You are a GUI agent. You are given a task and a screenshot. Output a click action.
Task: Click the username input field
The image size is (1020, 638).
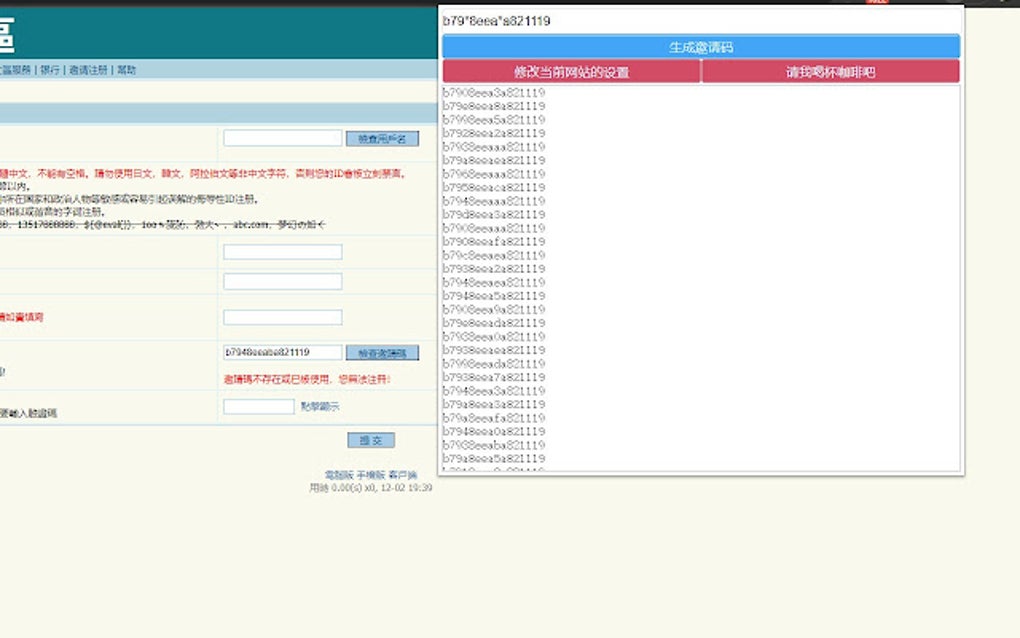coord(282,137)
